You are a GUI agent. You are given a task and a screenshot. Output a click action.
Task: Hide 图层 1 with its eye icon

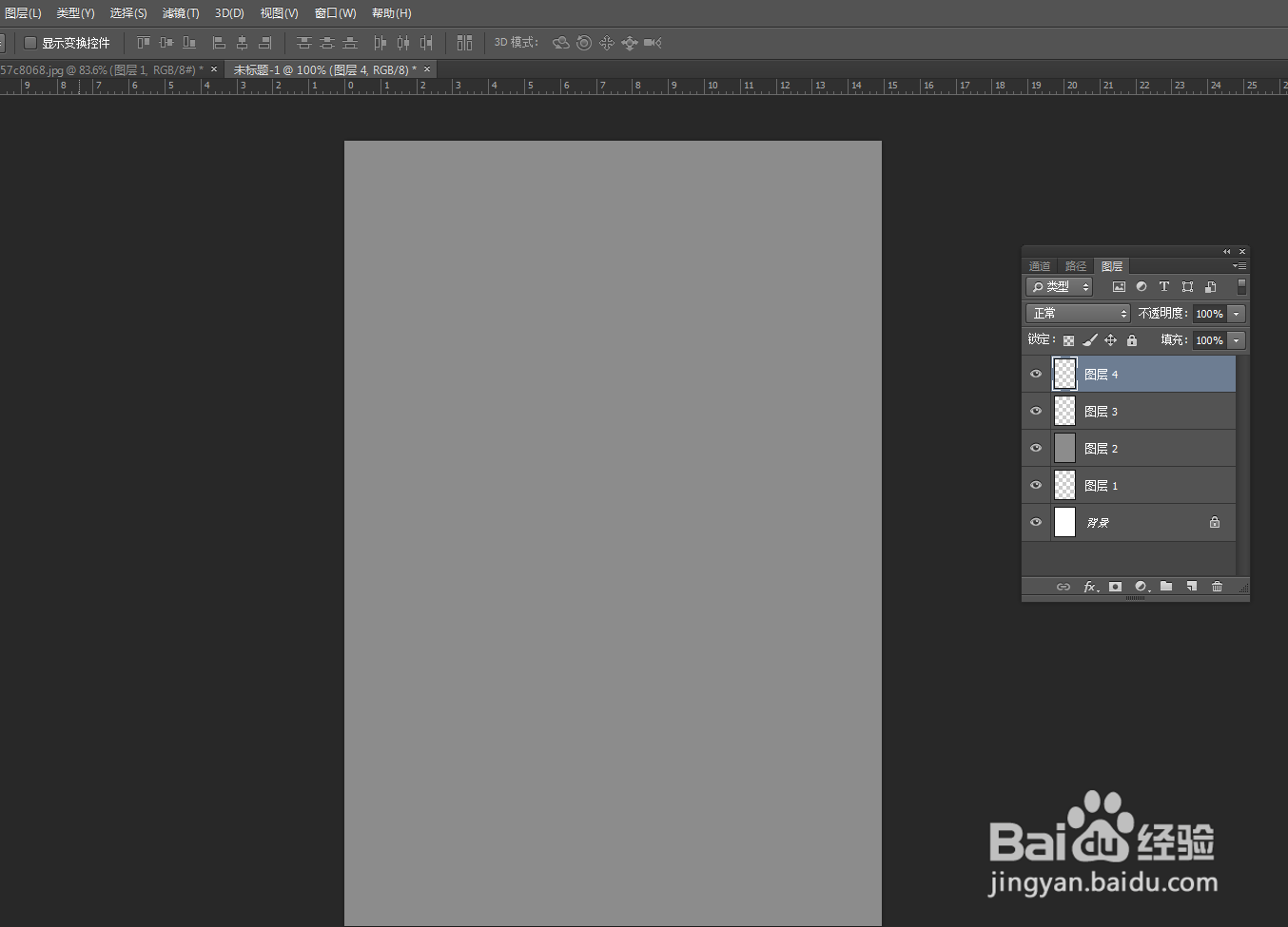pos(1036,485)
